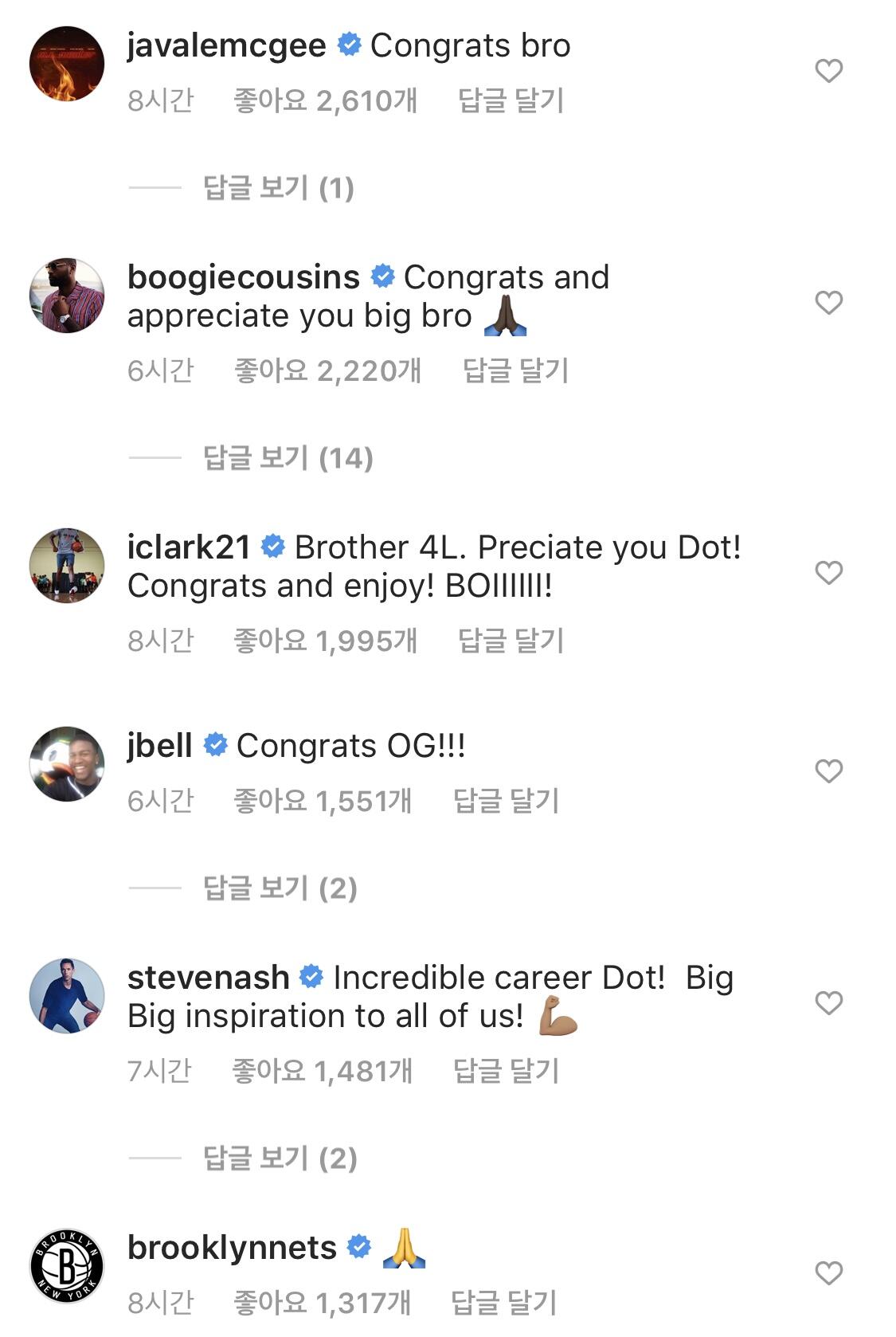This screenshot has height=1337, width=896.
Task: Expand the 2 replies under stevenash's comment
Action: click(280, 1159)
